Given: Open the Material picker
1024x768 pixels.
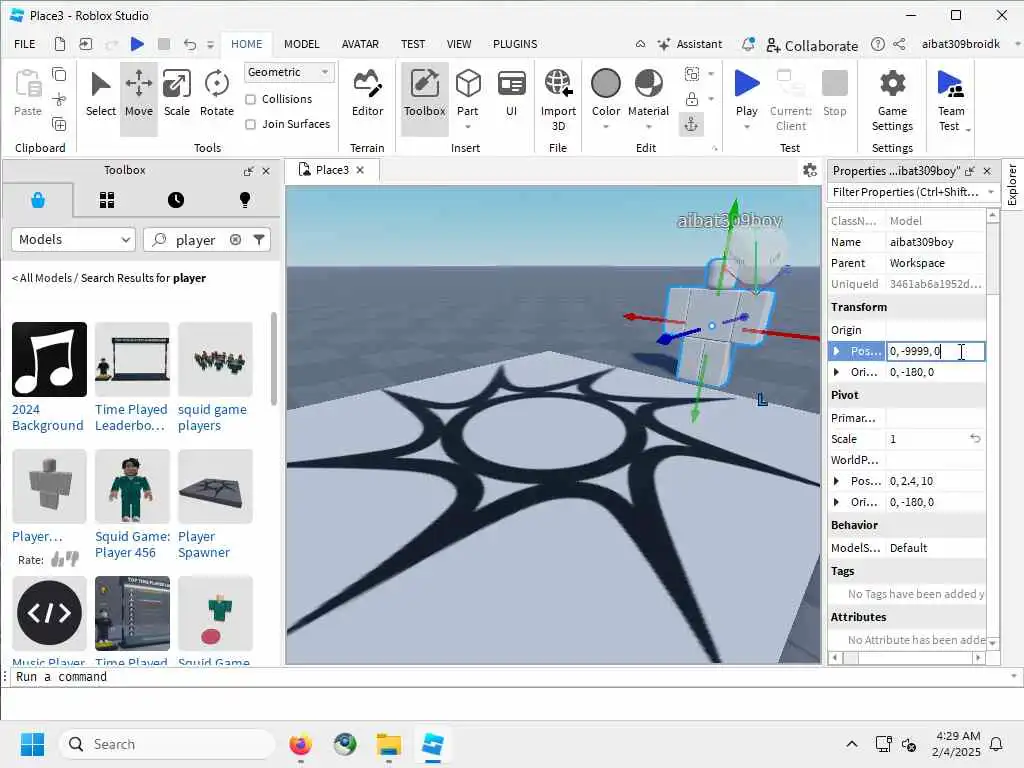Looking at the screenshot, I should click(648, 93).
